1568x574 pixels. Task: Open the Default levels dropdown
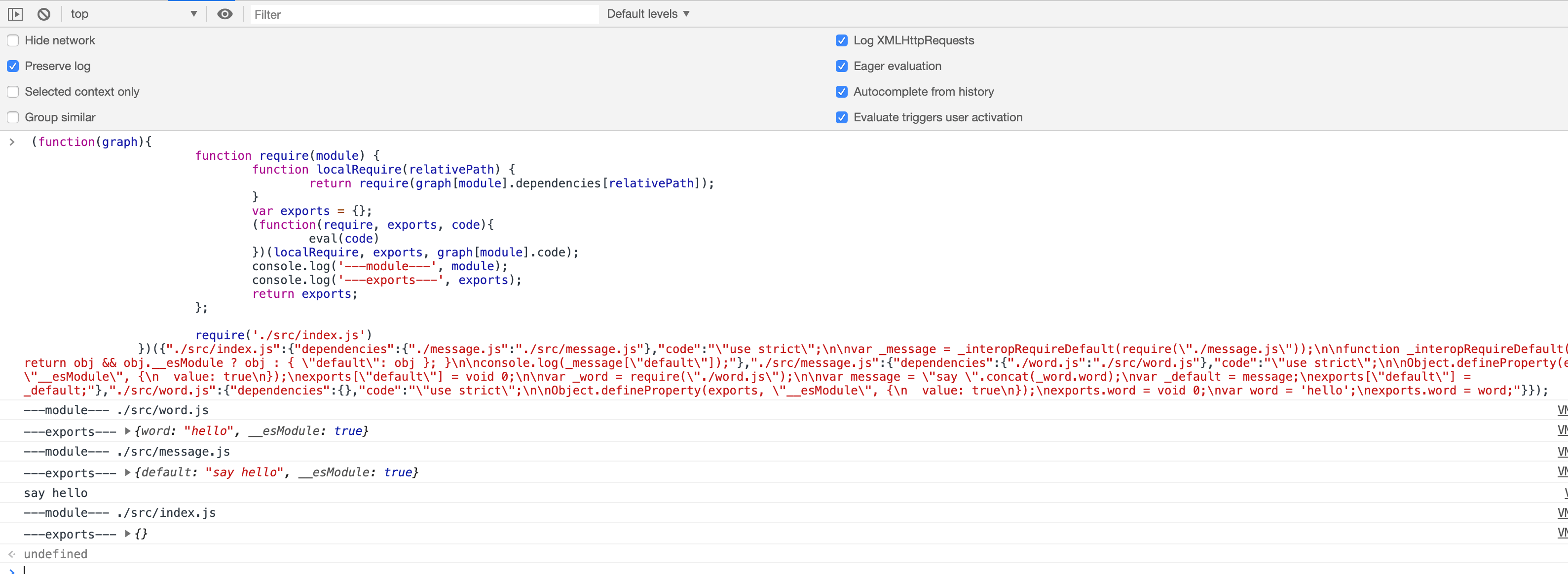click(648, 14)
